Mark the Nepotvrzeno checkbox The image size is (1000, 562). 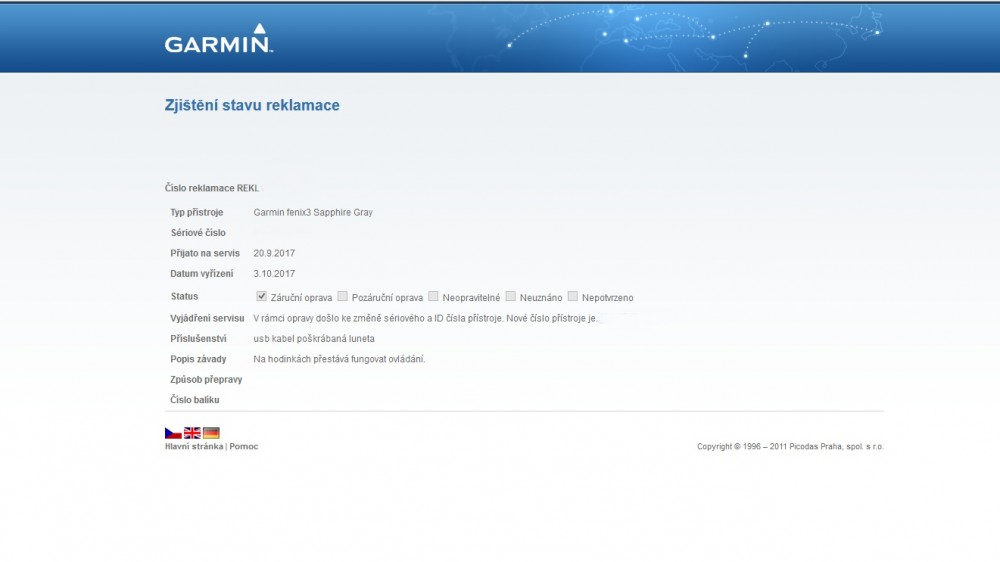pyautogui.click(x=573, y=296)
